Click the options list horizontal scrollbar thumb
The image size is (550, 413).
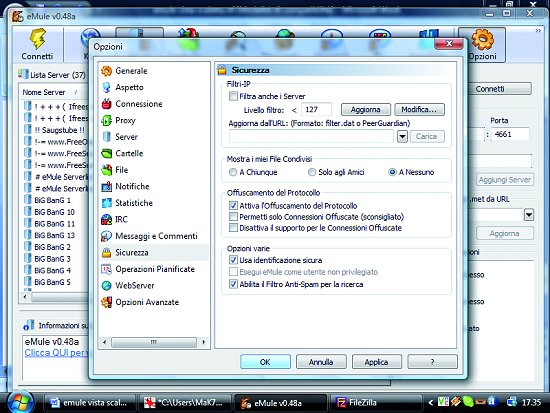[154, 342]
